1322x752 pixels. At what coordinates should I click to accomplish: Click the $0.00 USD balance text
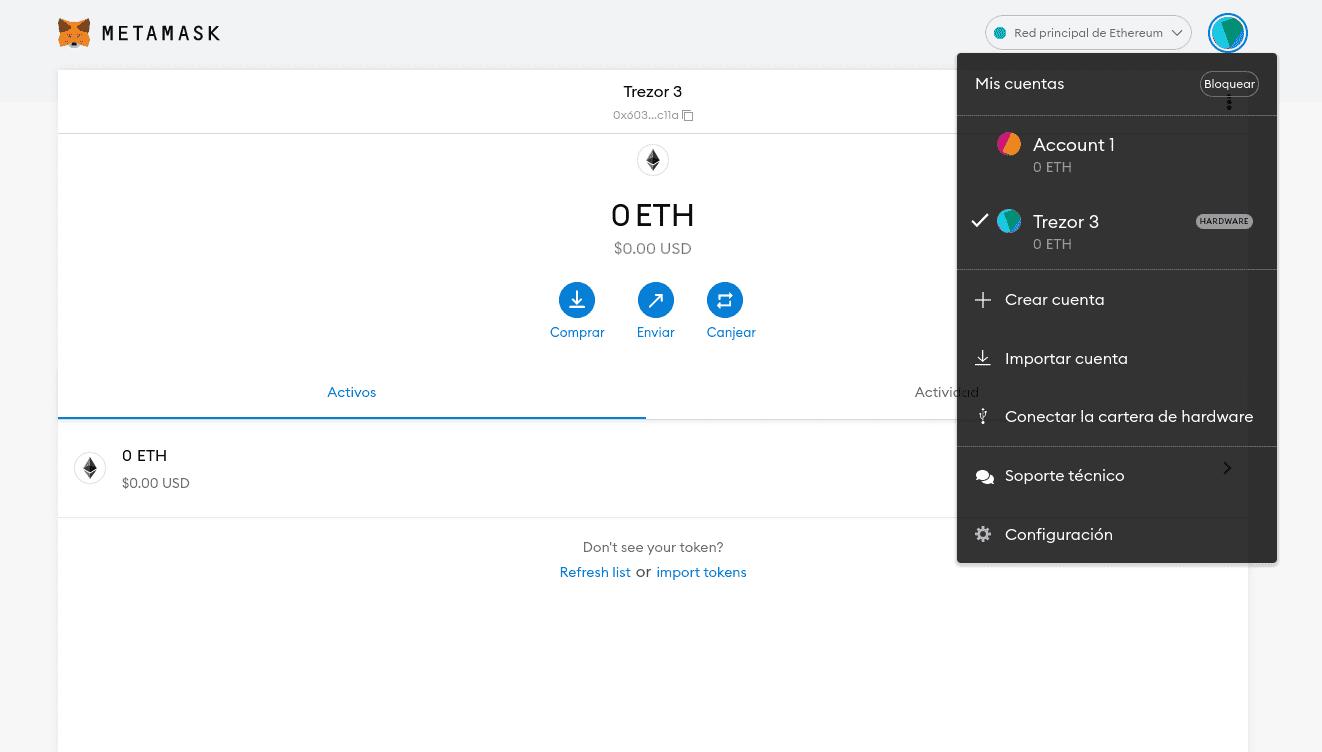(x=652, y=249)
